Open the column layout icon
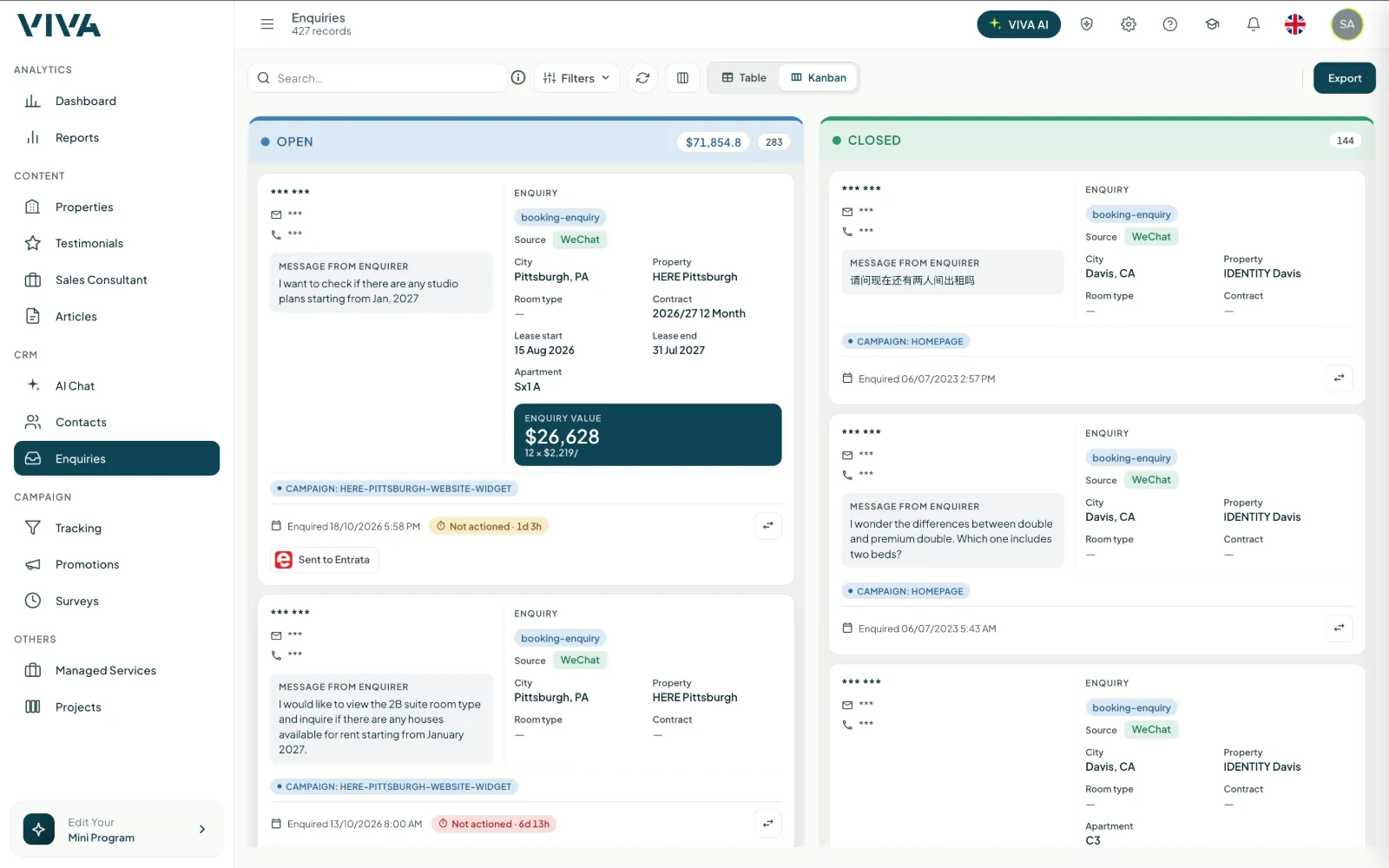This screenshot has height=868, width=1389. 682,78
